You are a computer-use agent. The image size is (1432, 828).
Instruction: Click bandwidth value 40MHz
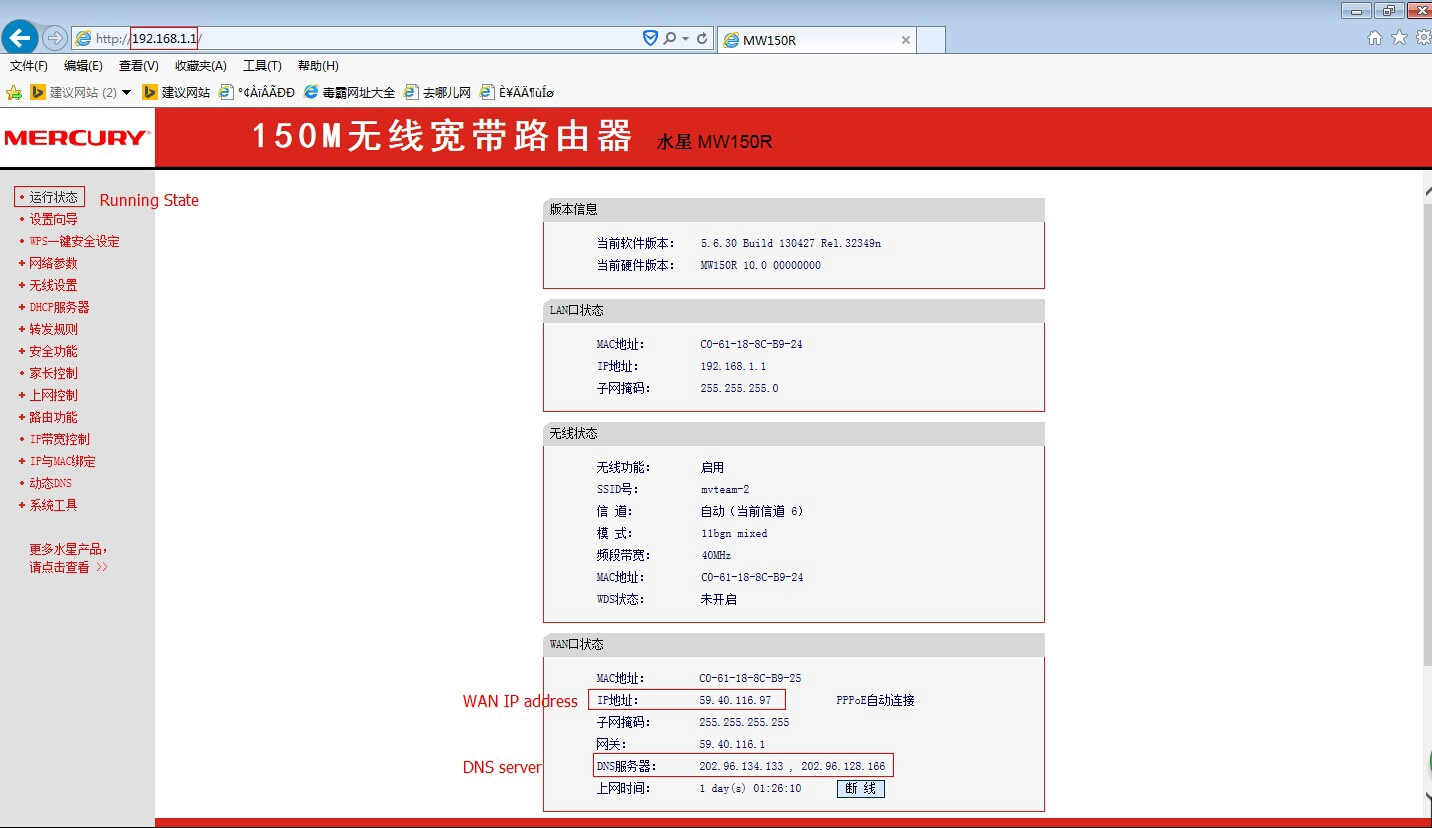716,555
